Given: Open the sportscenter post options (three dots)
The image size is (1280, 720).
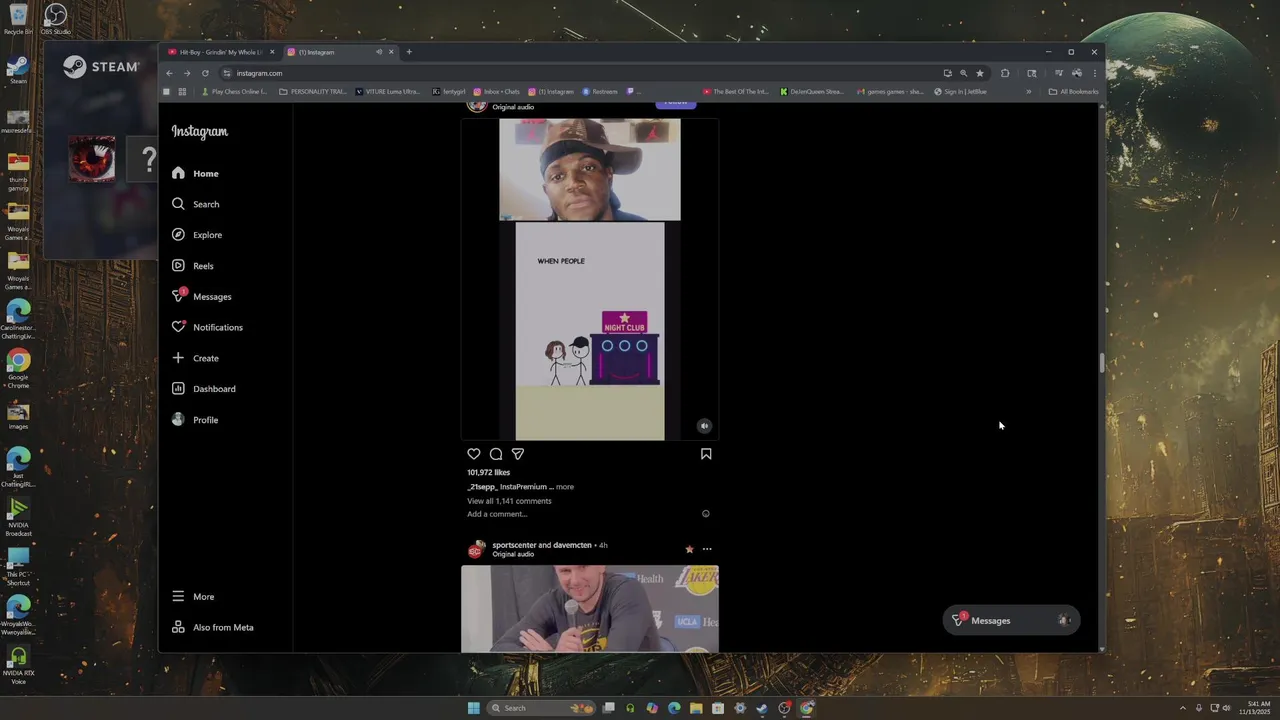Looking at the screenshot, I should click(707, 549).
